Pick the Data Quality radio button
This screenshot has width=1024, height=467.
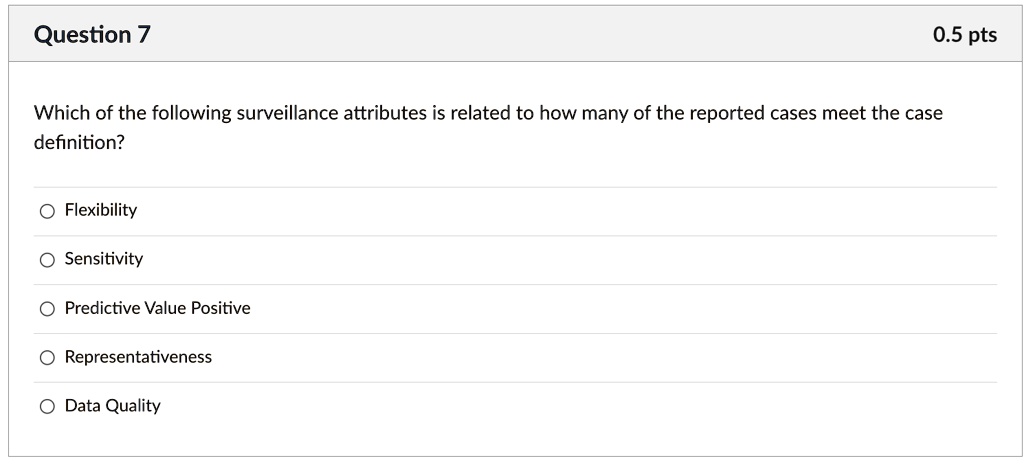[x=47, y=407]
